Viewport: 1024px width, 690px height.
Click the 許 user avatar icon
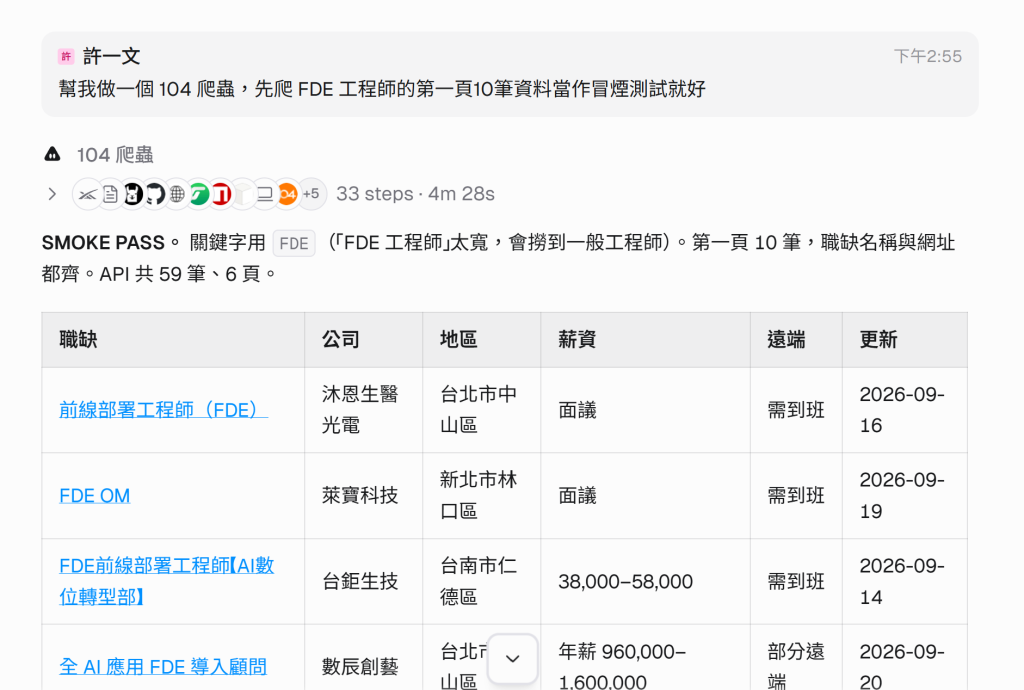pos(66,57)
